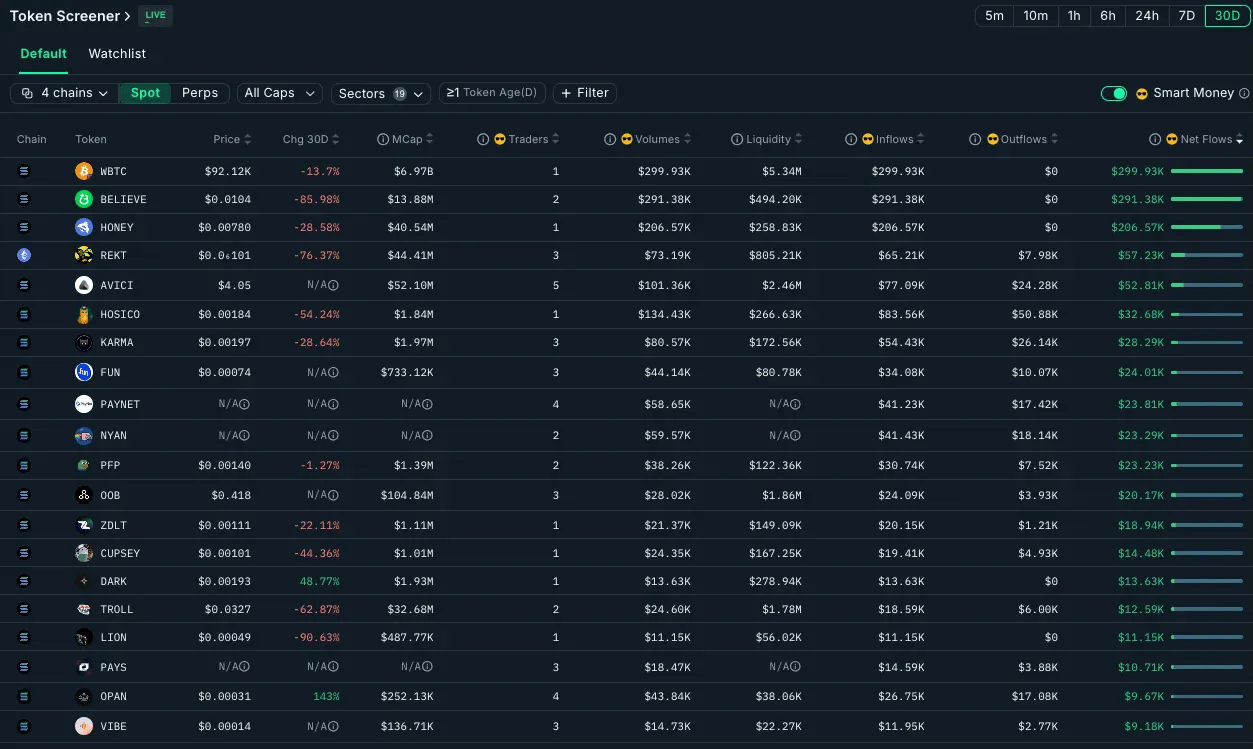This screenshot has width=1253, height=749.
Task: Click the HONEY token icon
Action: (x=84, y=227)
